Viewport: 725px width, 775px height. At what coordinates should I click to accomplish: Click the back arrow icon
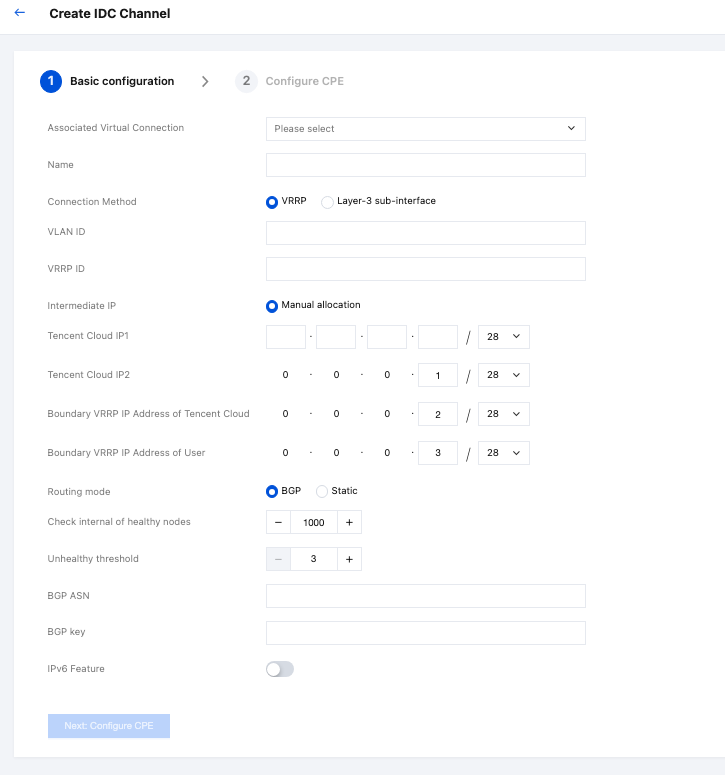coord(20,13)
